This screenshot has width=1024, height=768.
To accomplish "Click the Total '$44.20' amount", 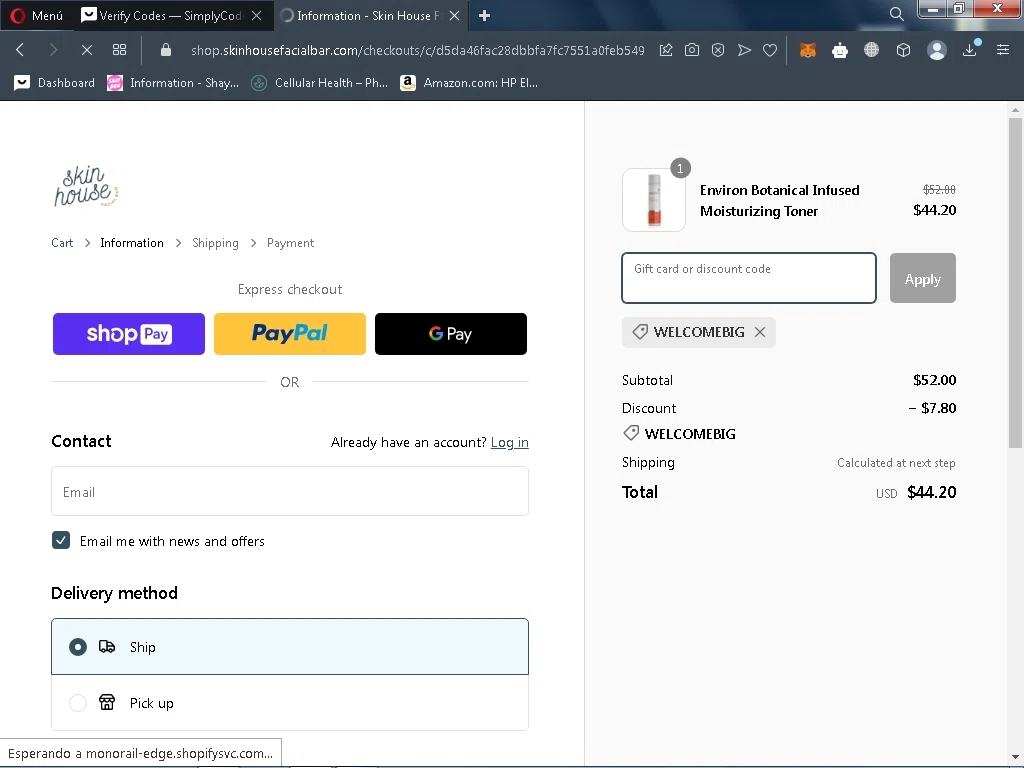I will coord(931,492).
